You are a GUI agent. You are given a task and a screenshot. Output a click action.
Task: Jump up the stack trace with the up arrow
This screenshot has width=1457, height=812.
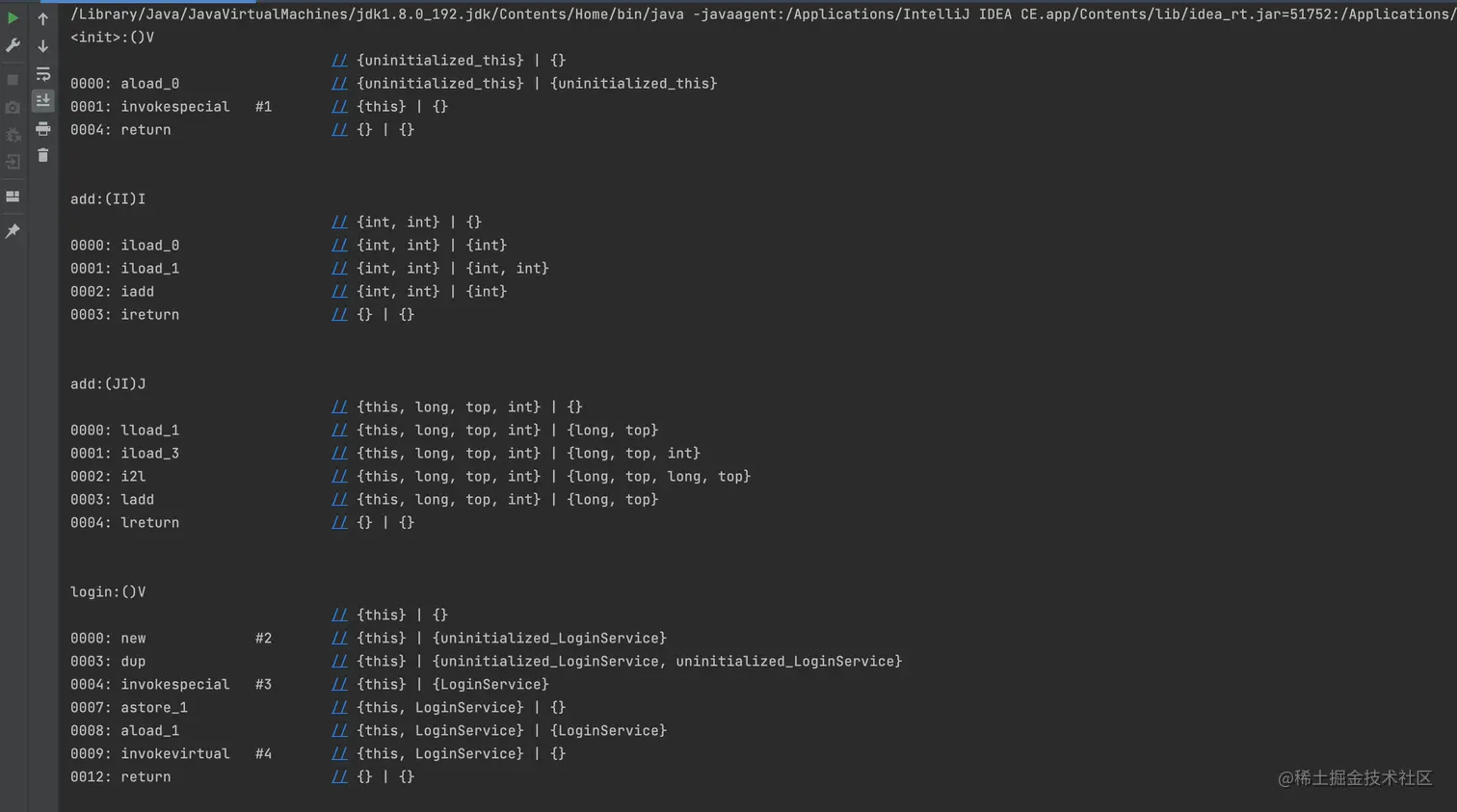(x=42, y=18)
